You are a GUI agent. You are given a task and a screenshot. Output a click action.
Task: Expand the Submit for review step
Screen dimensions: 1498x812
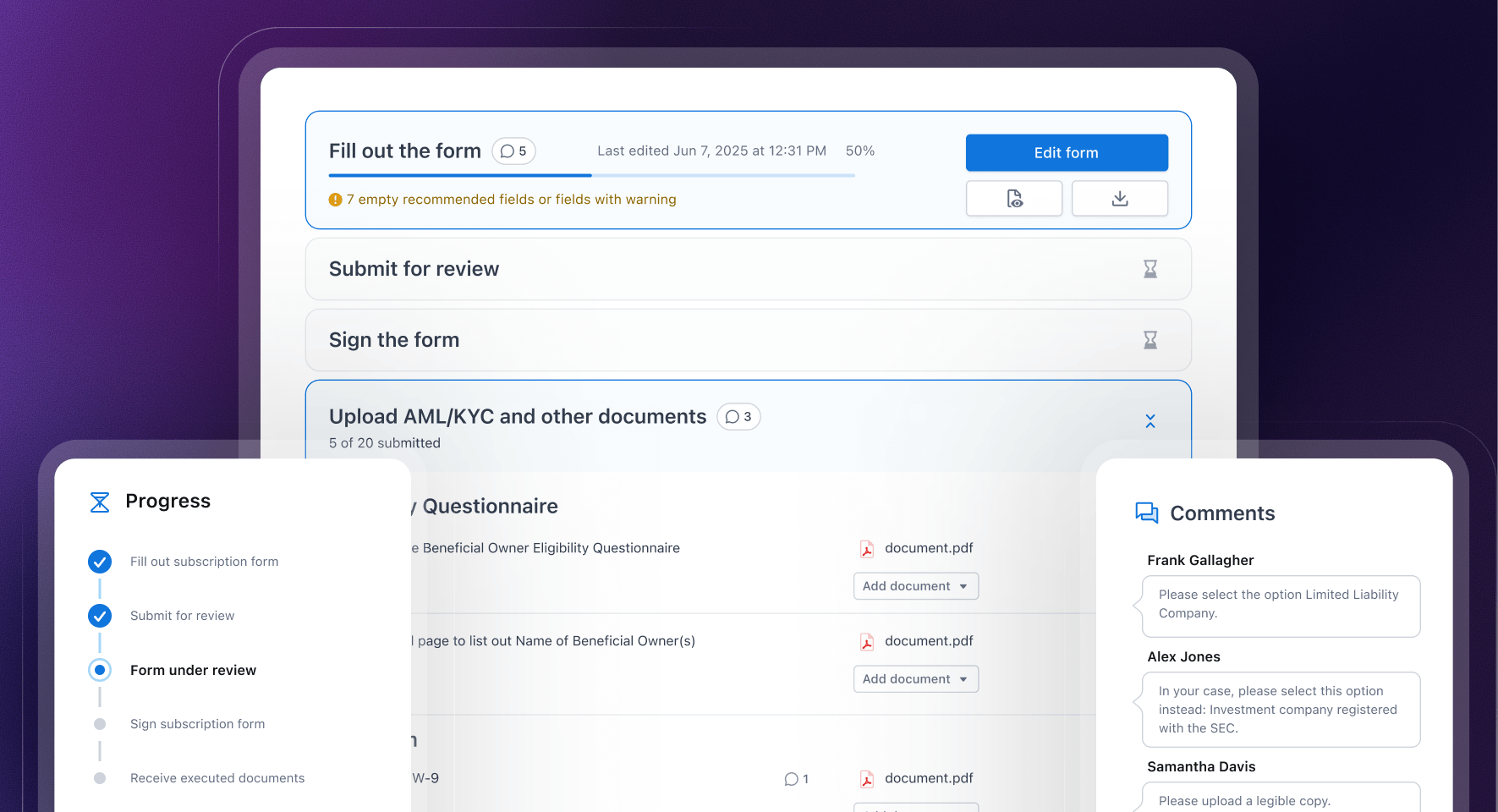(749, 269)
